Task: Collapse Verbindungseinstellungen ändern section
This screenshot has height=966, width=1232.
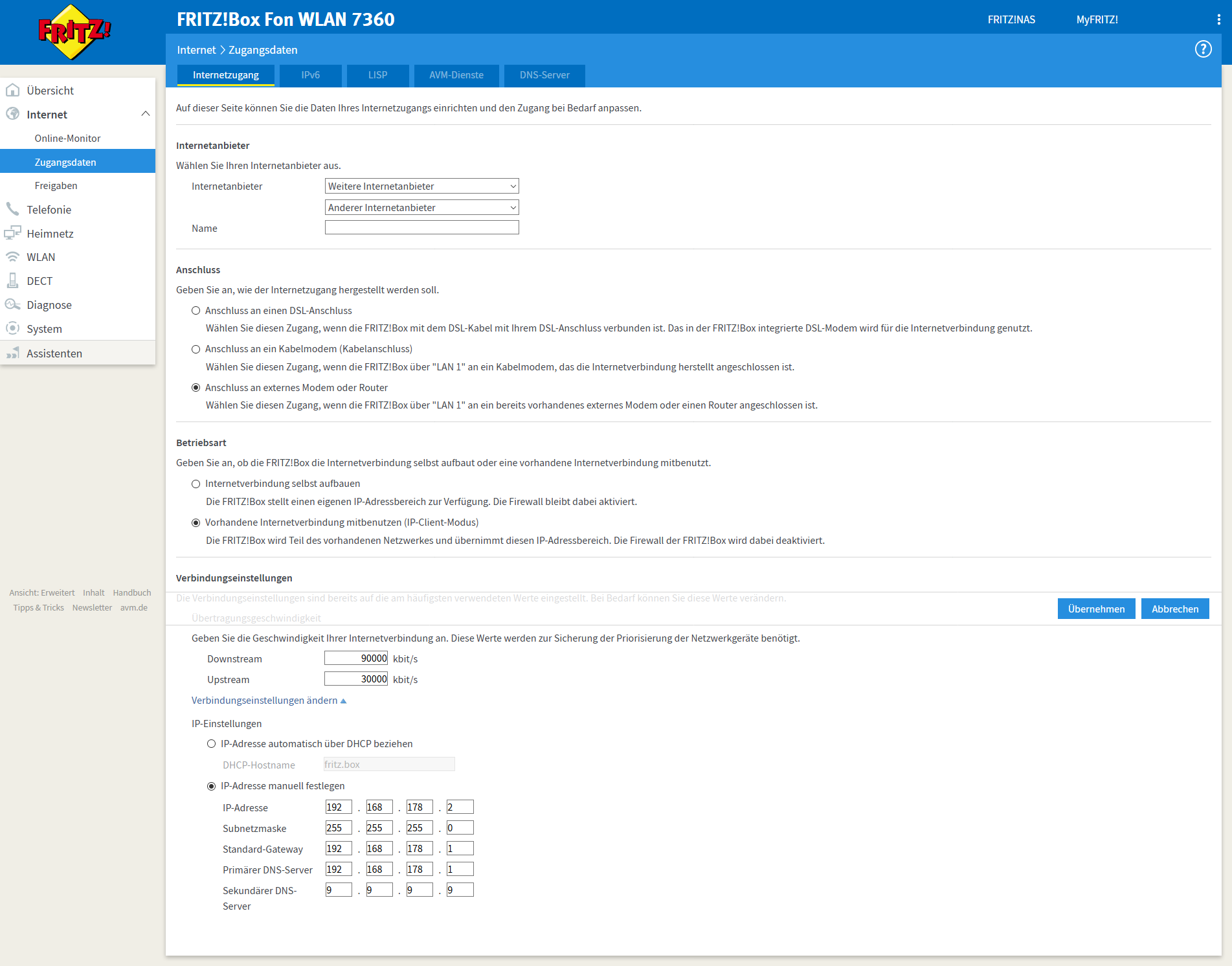Action: 269,701
